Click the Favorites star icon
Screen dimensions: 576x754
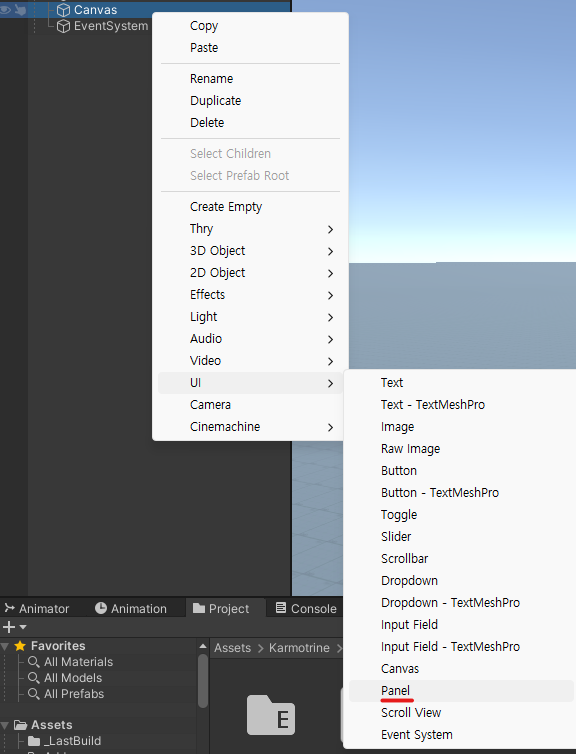[x=20, y=646]
